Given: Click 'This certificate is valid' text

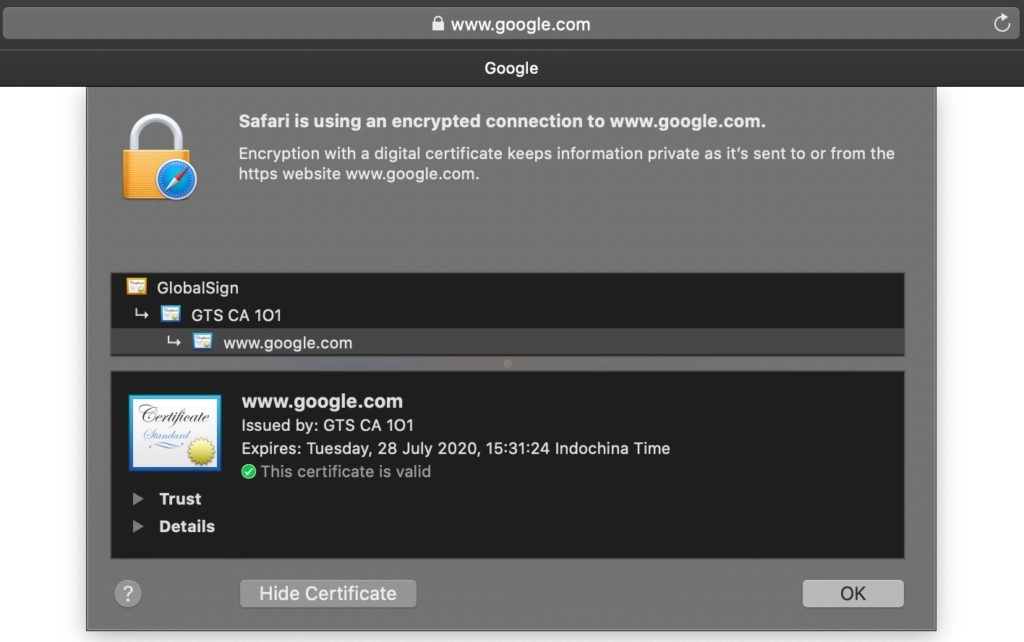Looking at the screenshot, I should pos(345,472).
